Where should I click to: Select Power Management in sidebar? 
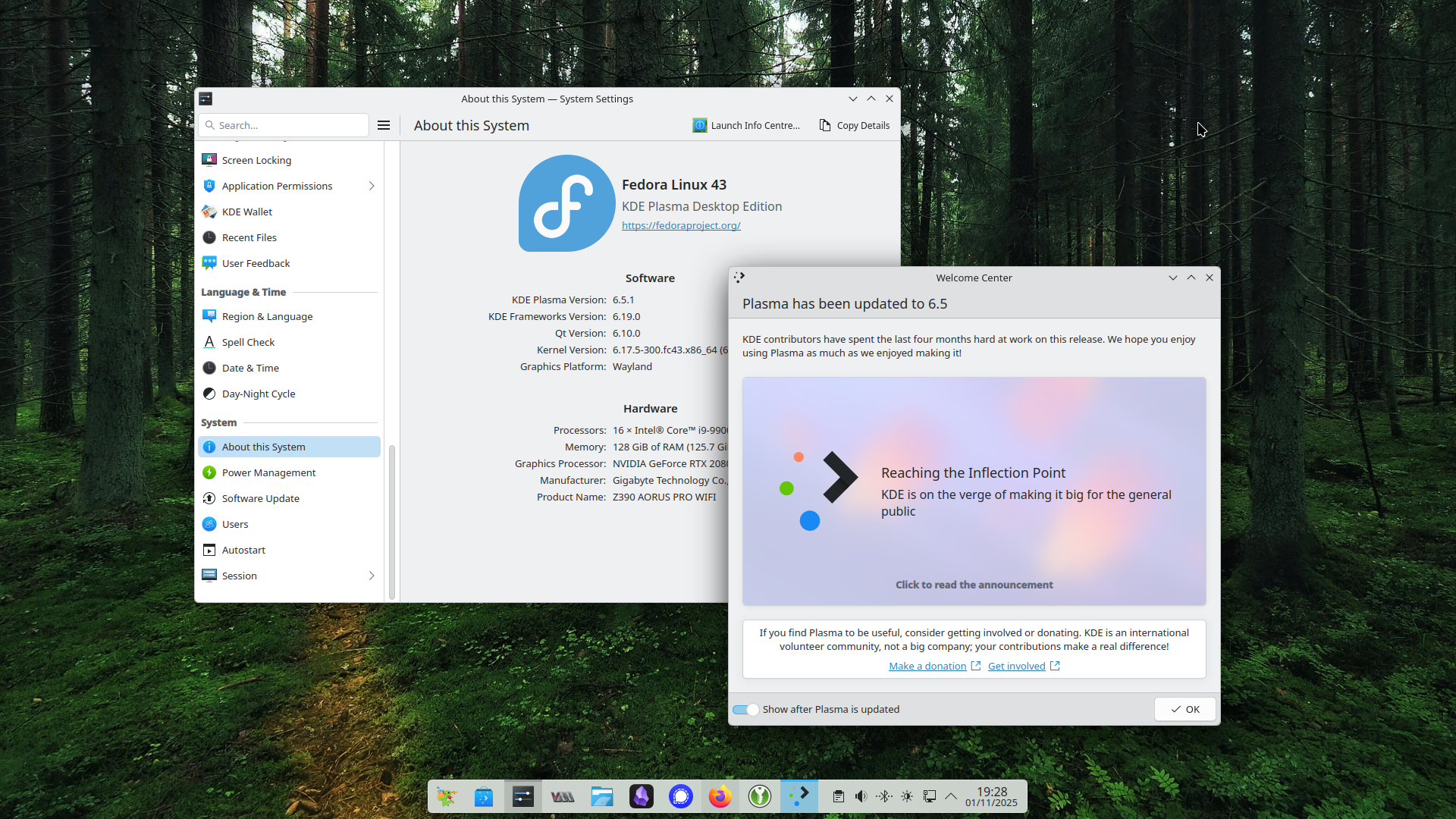coord(268,472)
